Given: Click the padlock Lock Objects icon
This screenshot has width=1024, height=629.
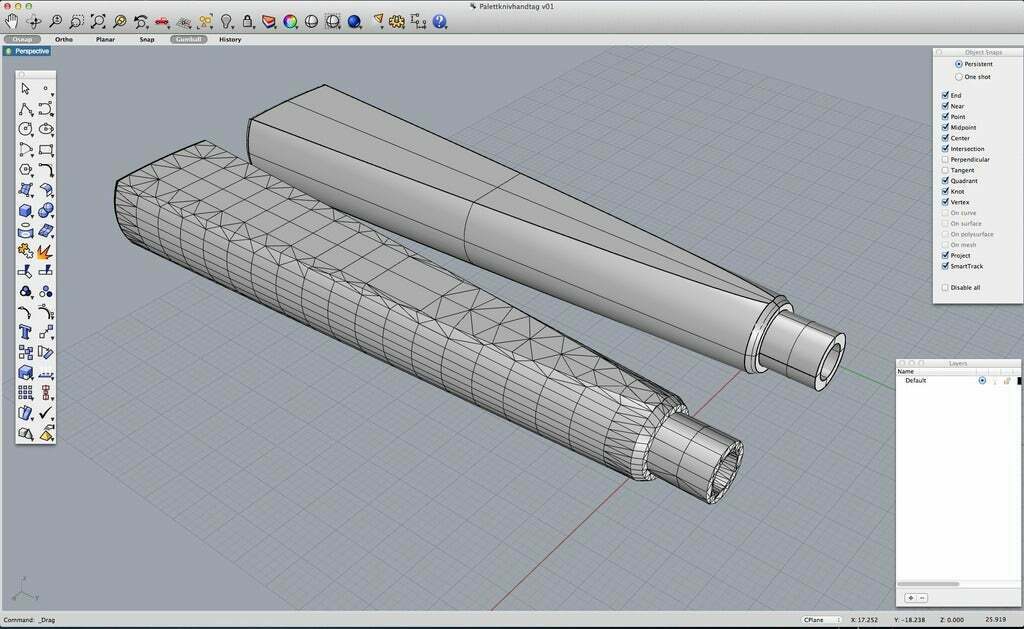Looking at the screenshot, I should click(248, 22).
